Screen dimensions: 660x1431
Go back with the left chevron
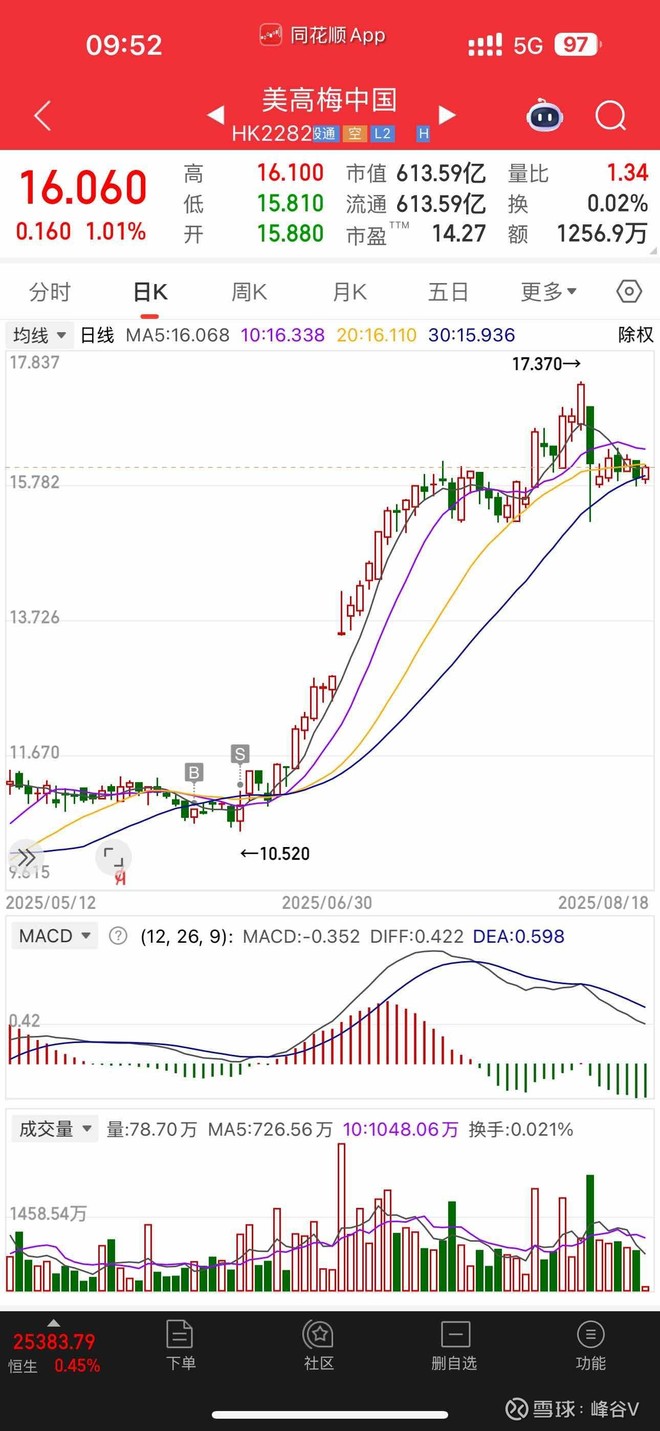coord(42,116)
